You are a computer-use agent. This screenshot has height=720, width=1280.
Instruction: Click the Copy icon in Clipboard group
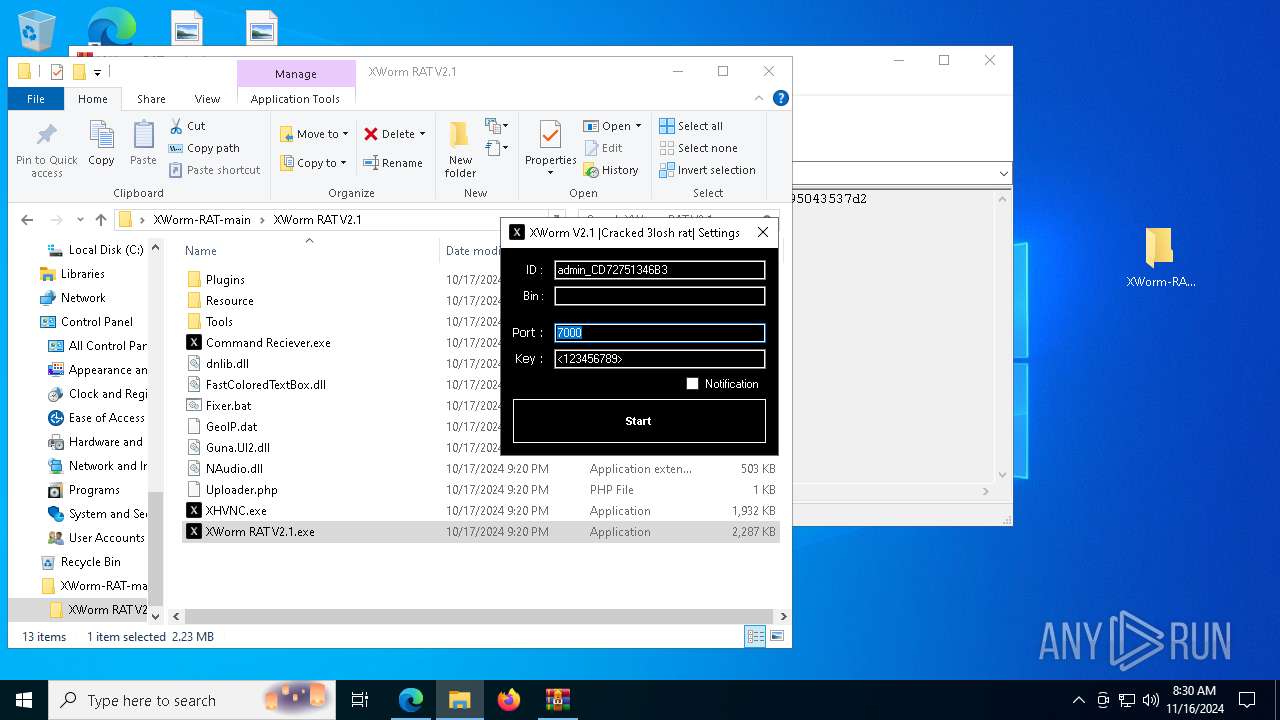click(x=101, y=135)
